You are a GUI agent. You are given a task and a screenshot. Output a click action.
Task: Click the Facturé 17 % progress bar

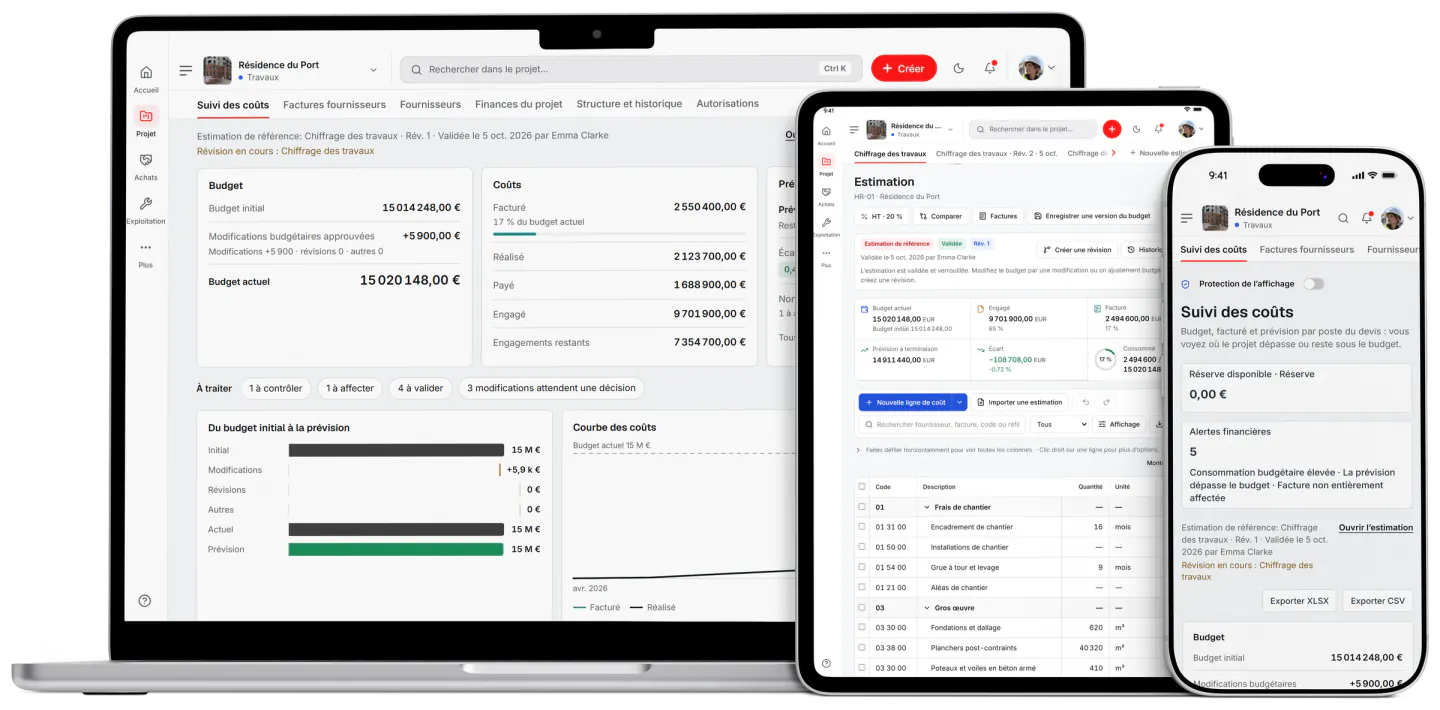pos(619,234)
